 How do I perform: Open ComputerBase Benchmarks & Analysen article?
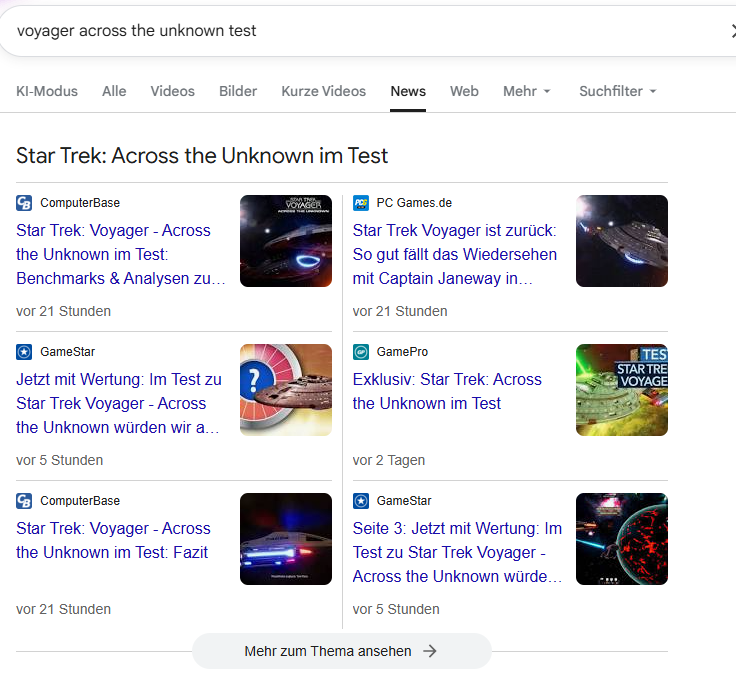click(121, 254)
